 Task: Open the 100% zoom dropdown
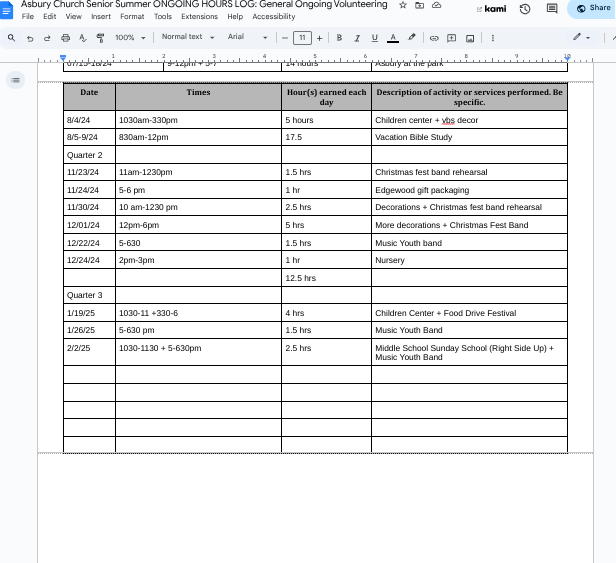tap(130, 38)
